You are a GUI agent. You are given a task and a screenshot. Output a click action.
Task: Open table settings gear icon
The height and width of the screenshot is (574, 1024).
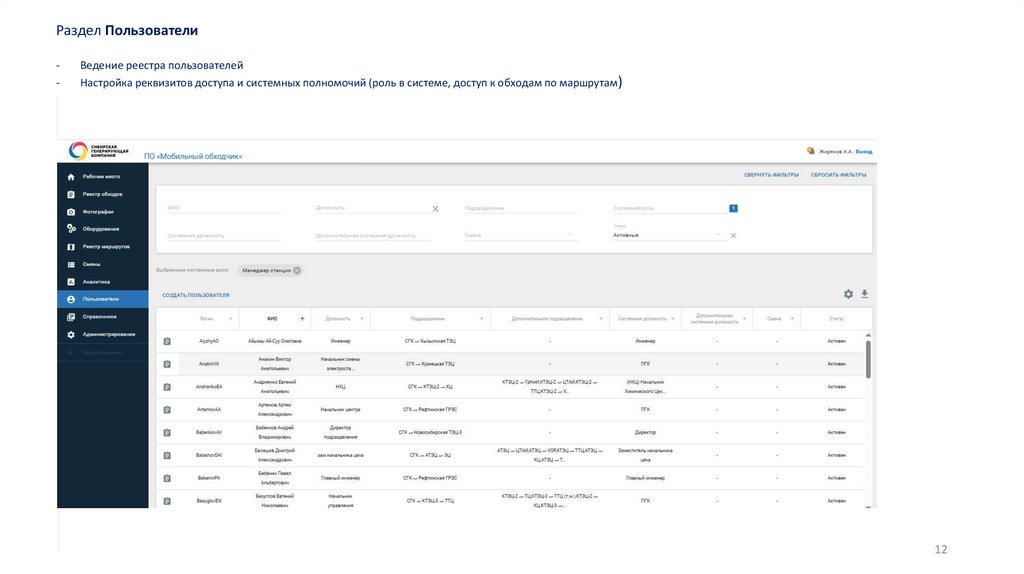click(848, 294)
